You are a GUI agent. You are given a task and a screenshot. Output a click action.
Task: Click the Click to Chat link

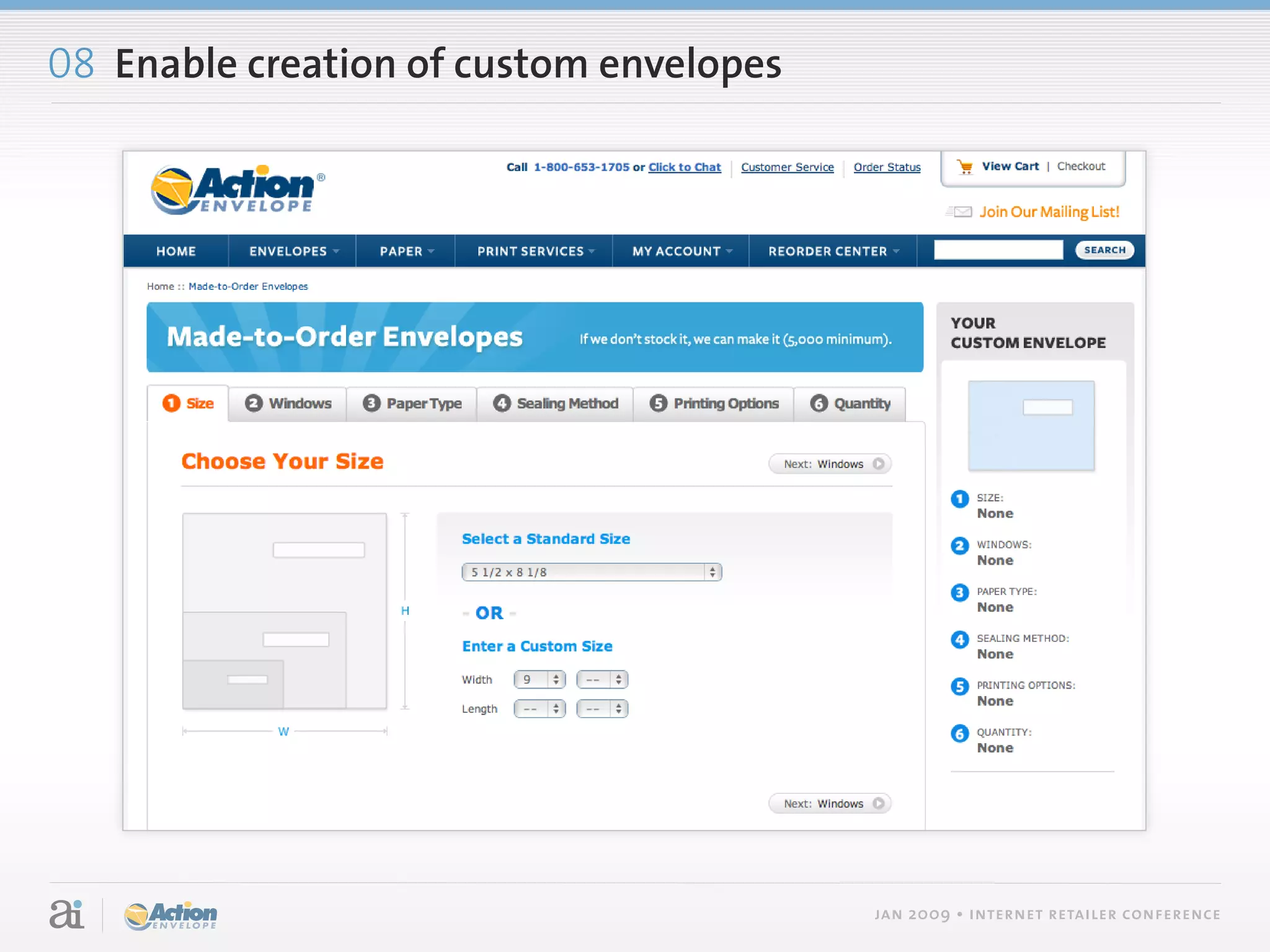(685, 167)
